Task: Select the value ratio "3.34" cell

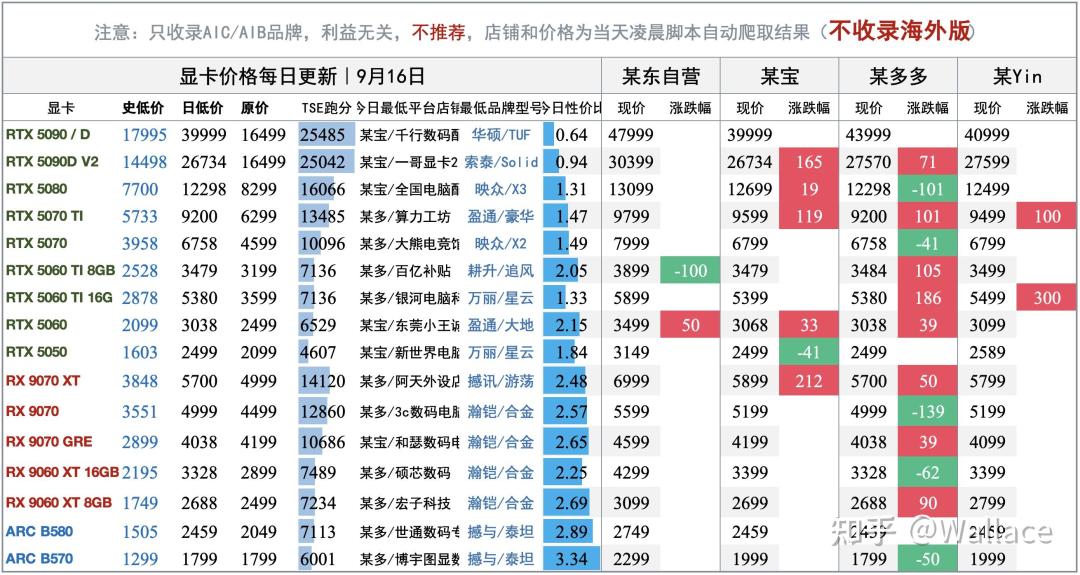Action: tap(572, 558)
